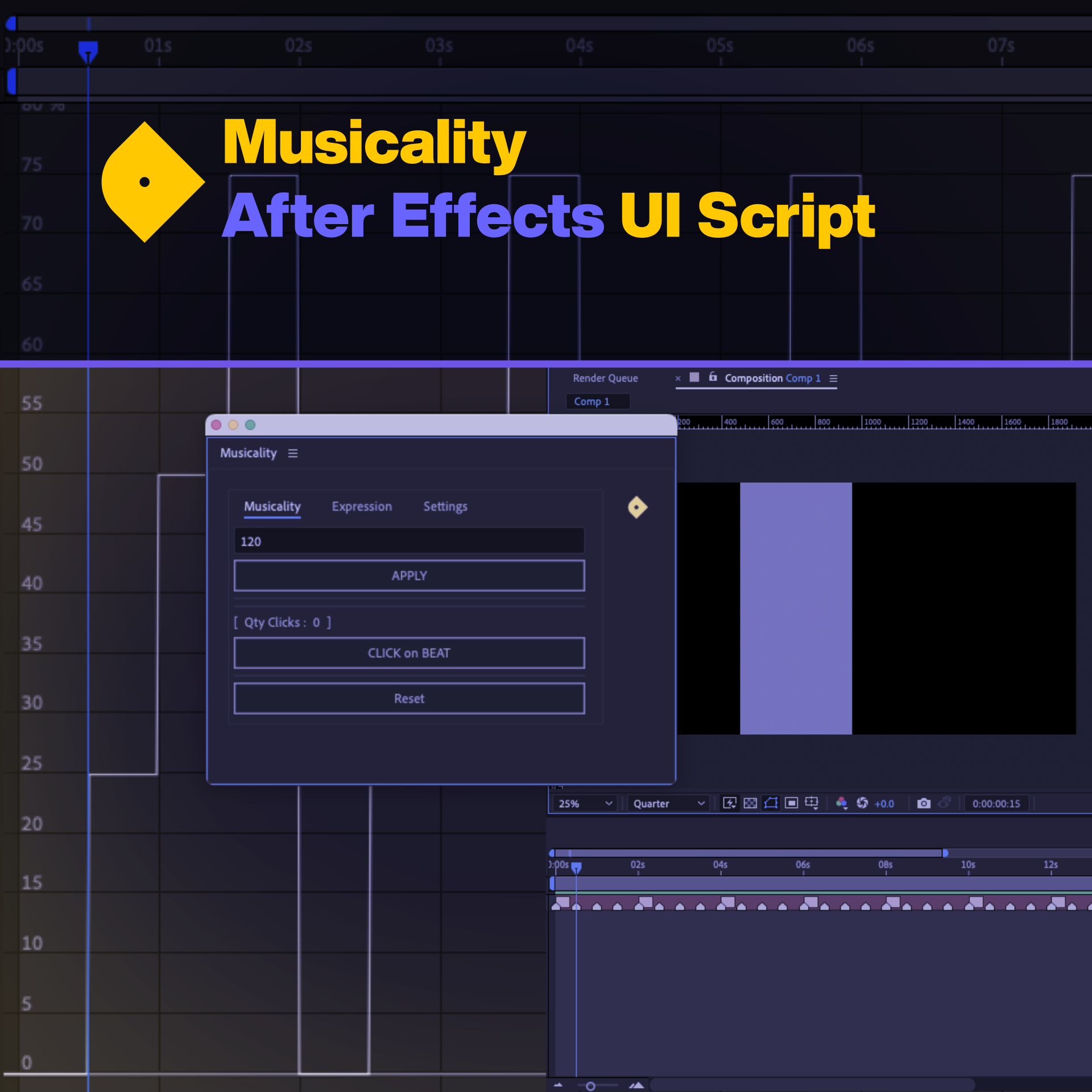This screenshot has width=1092, height=1092.
Task: Enable Fast Previews lightning icon
Action: [730, 804]
